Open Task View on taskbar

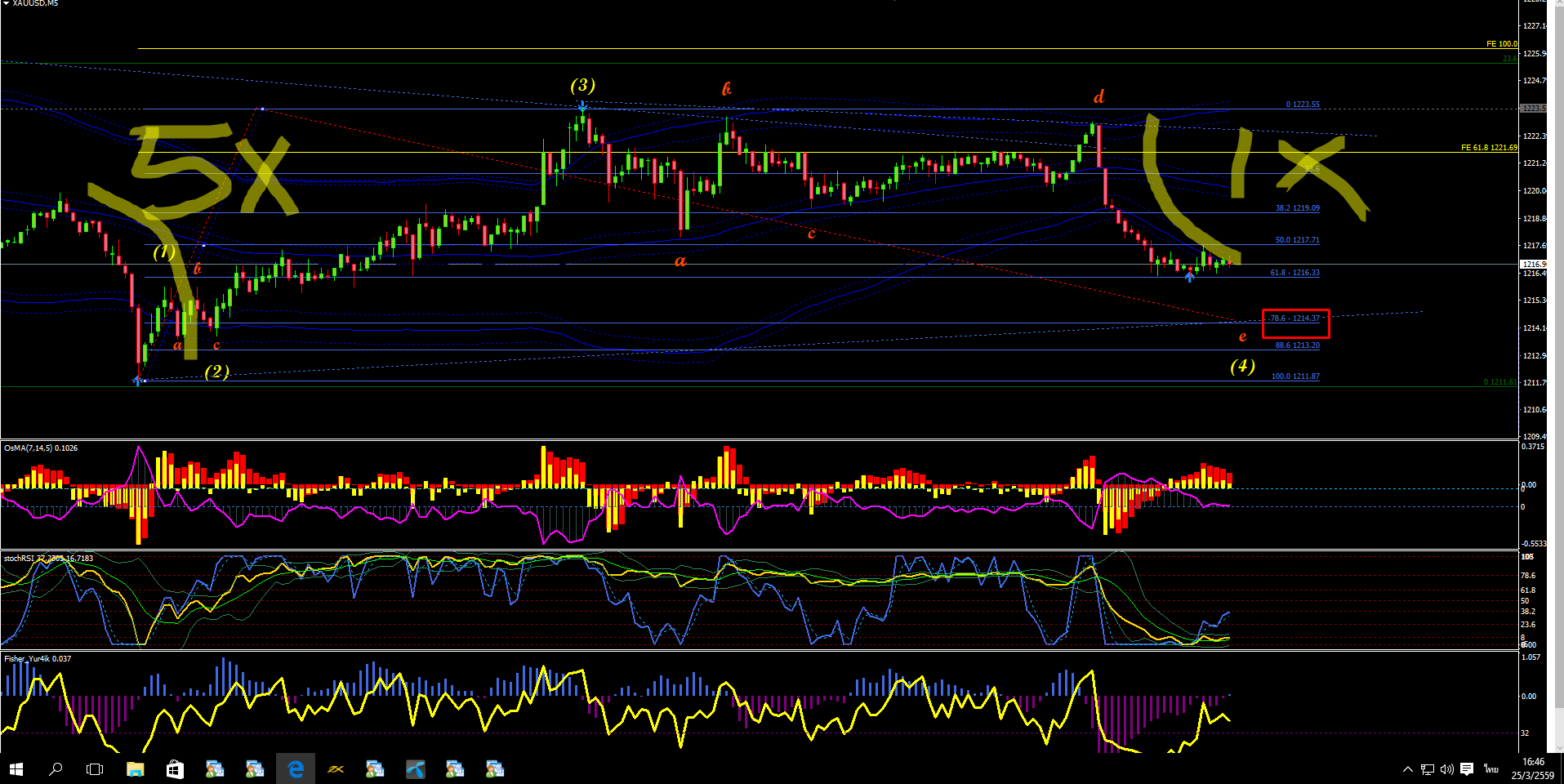point(95,769)
